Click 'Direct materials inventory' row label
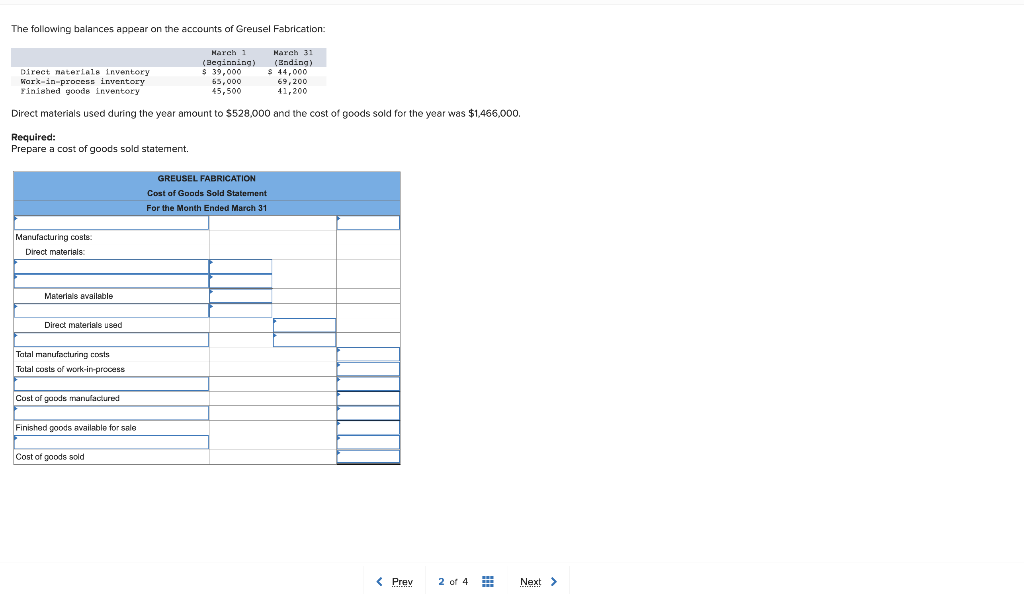1024x600 pixels. tap(85, 72)
